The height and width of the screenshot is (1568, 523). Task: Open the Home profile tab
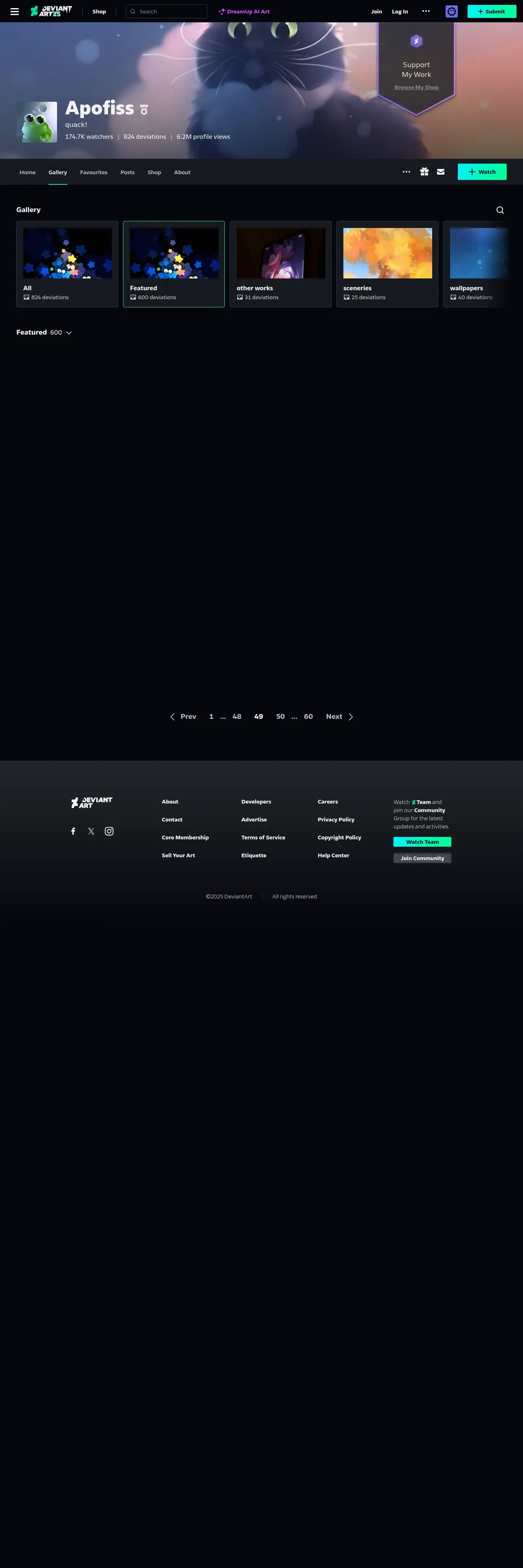27,172
